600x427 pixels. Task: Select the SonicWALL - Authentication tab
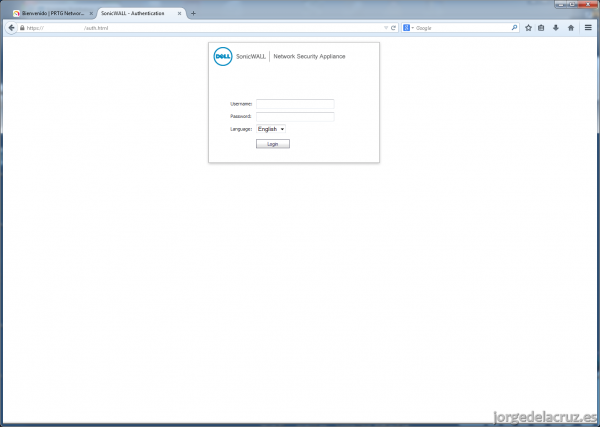tap(139, 13)
